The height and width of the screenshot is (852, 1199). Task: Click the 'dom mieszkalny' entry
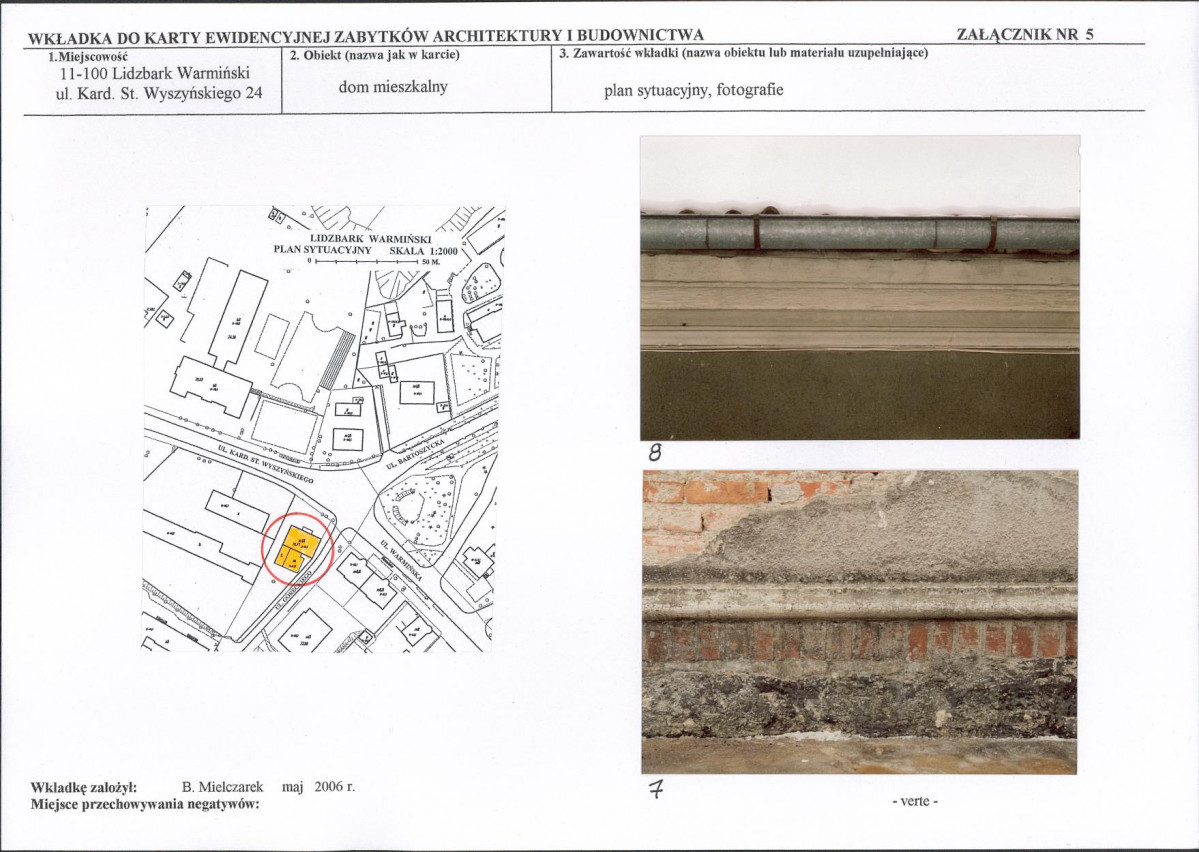click(x=393, y=86)
